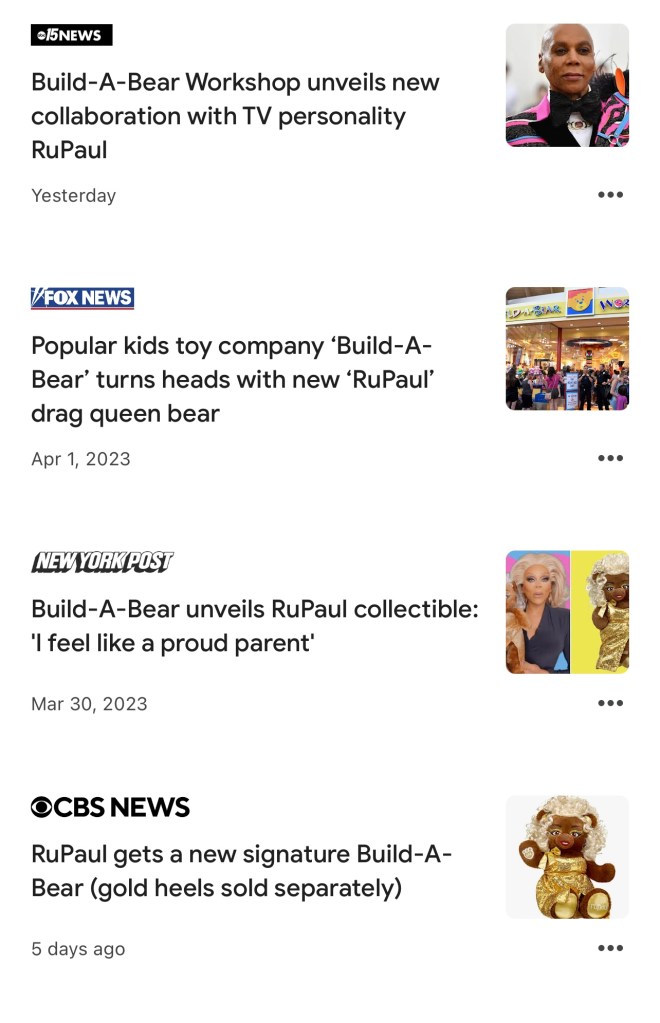
Task: Open the 'Popular kids toy company' headline
Action: [235, 379]
